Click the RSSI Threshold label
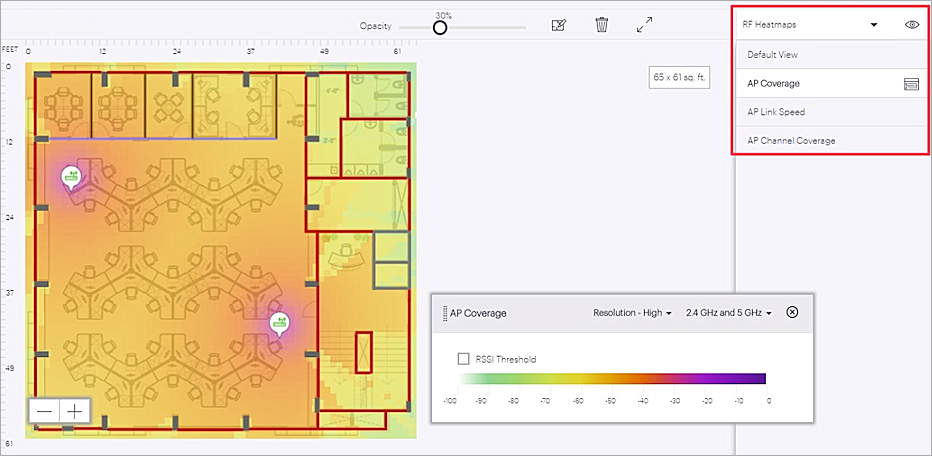This screenshot has width=932, height=456. point(506,359)
